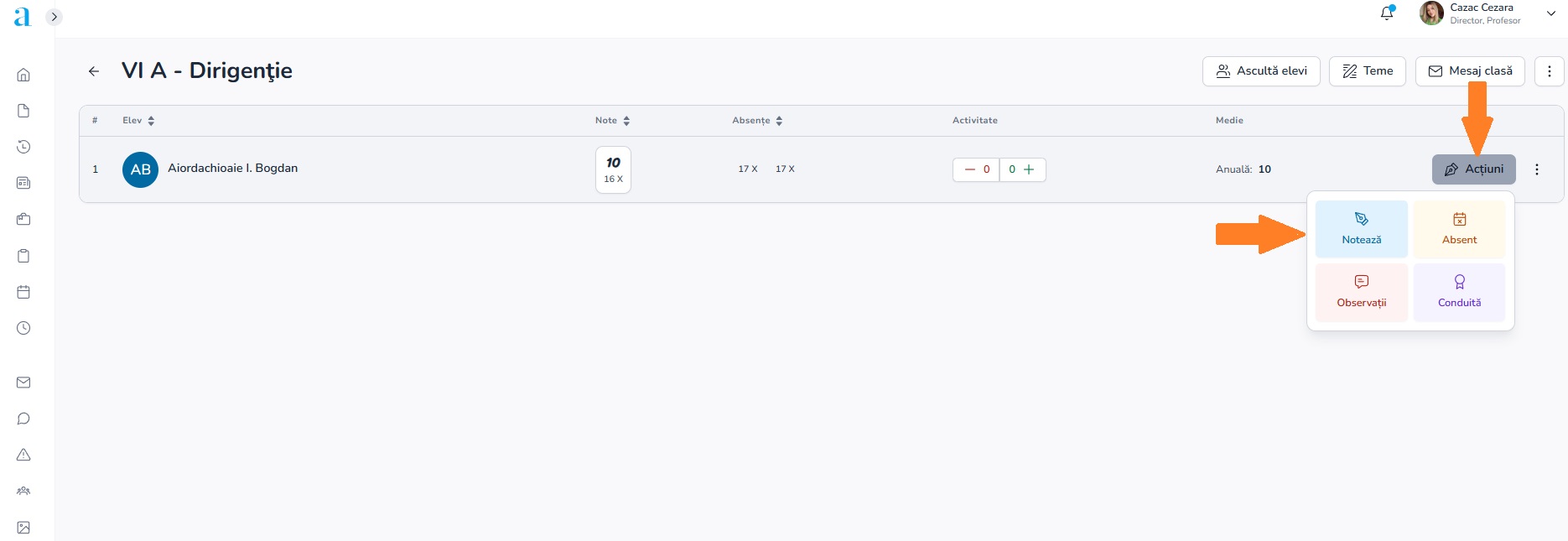Open the class three-dot options menu
Viewport: 1568px width, 541px height.
pos(1549,71)
